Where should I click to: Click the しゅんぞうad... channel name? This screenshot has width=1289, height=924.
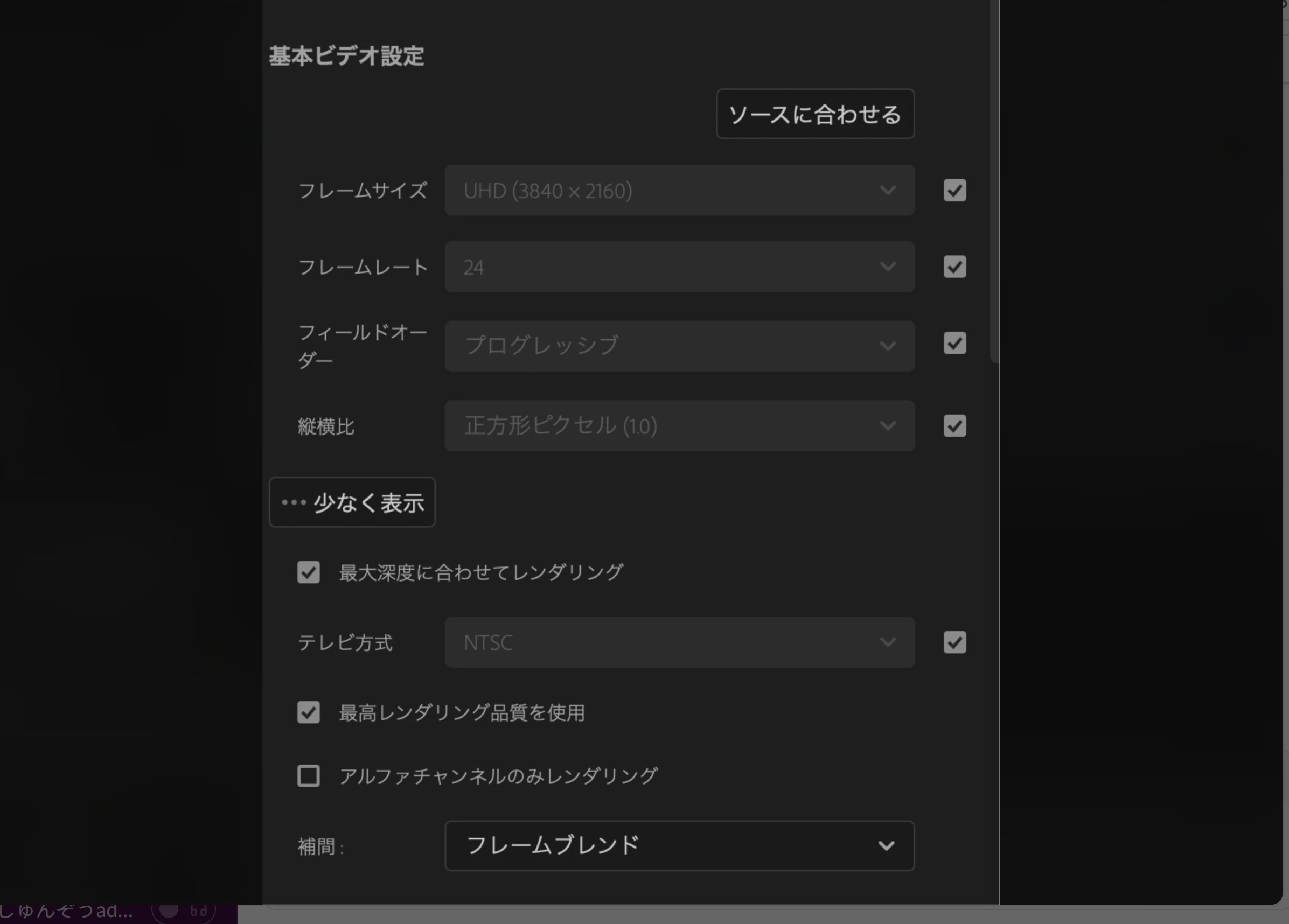[66, 911]
